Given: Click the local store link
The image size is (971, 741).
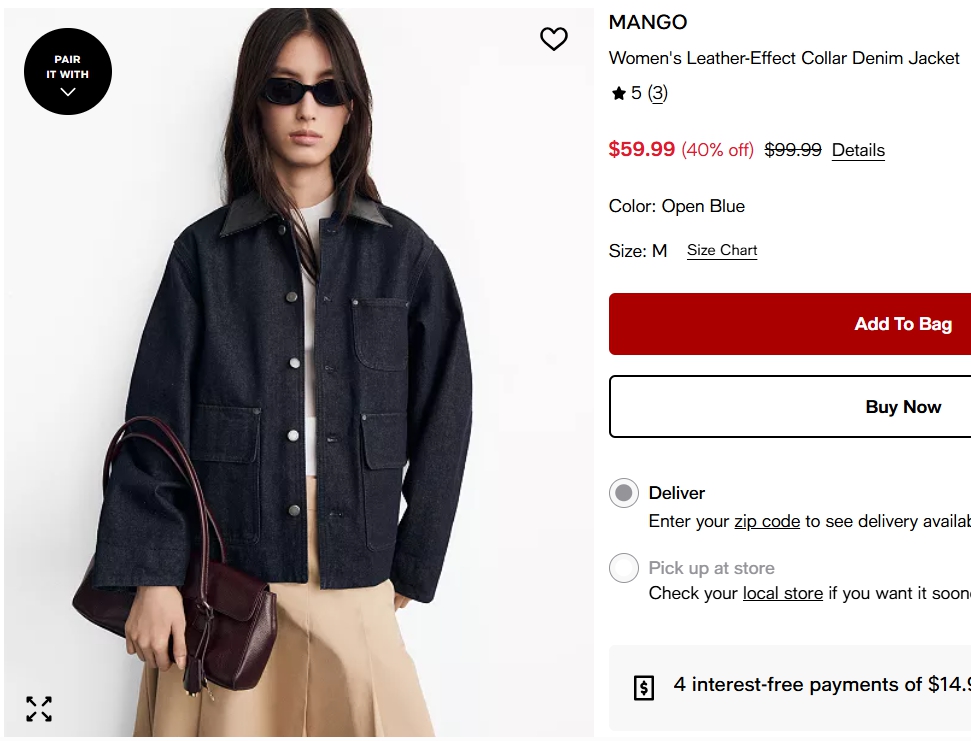Looking at the screenshot, I should 783,593.
